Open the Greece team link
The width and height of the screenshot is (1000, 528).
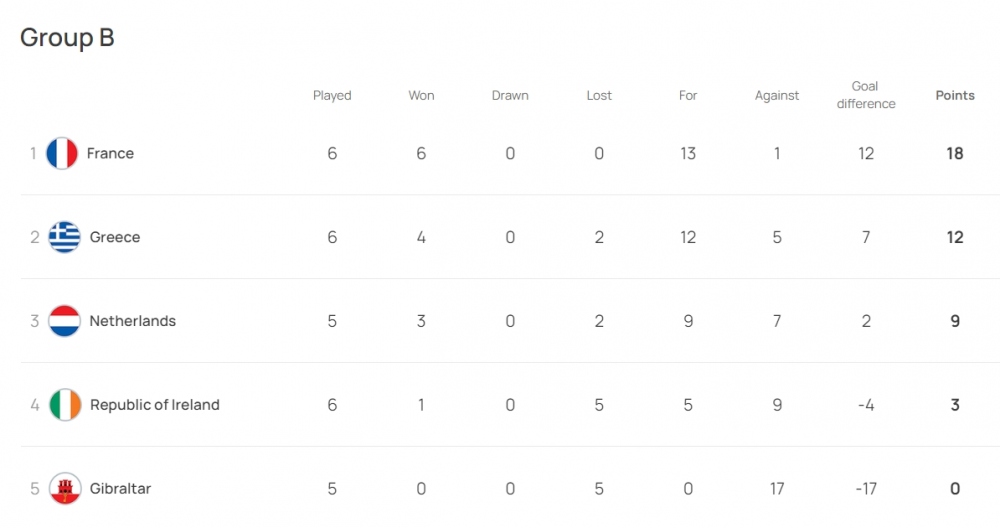pyautogui.click(x=115, y=237)
